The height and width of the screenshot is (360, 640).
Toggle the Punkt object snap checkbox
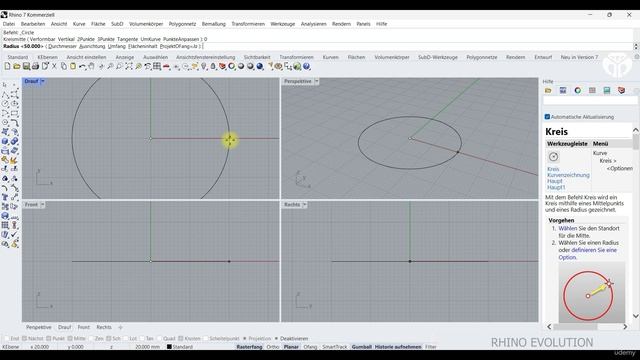49,338
